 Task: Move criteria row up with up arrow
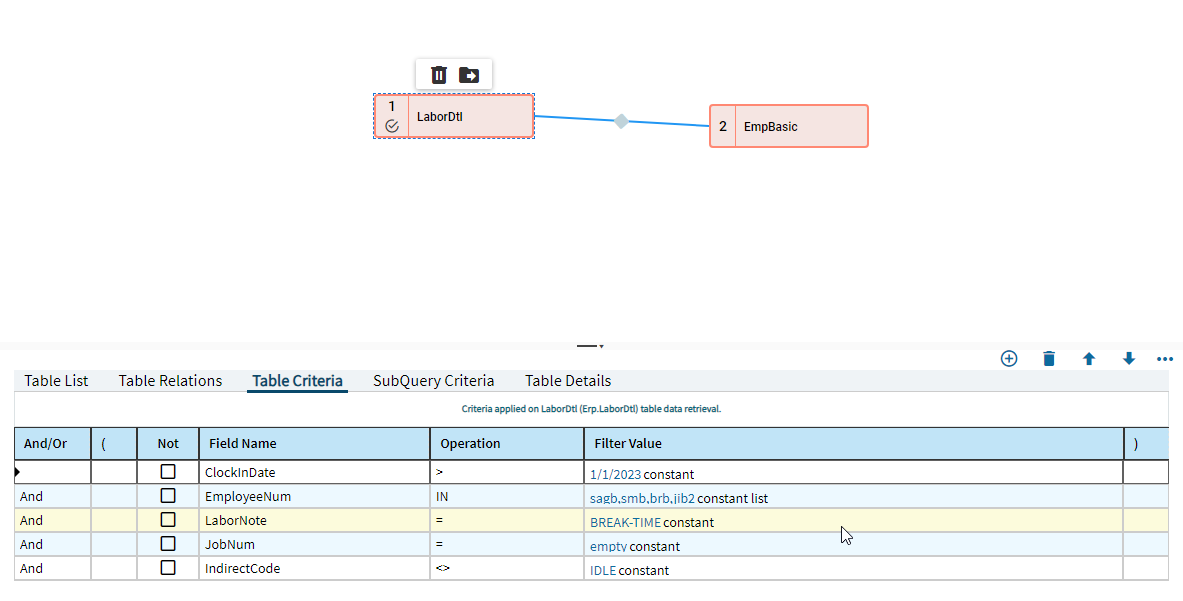pyautogui.click(x=1089, y=359)
